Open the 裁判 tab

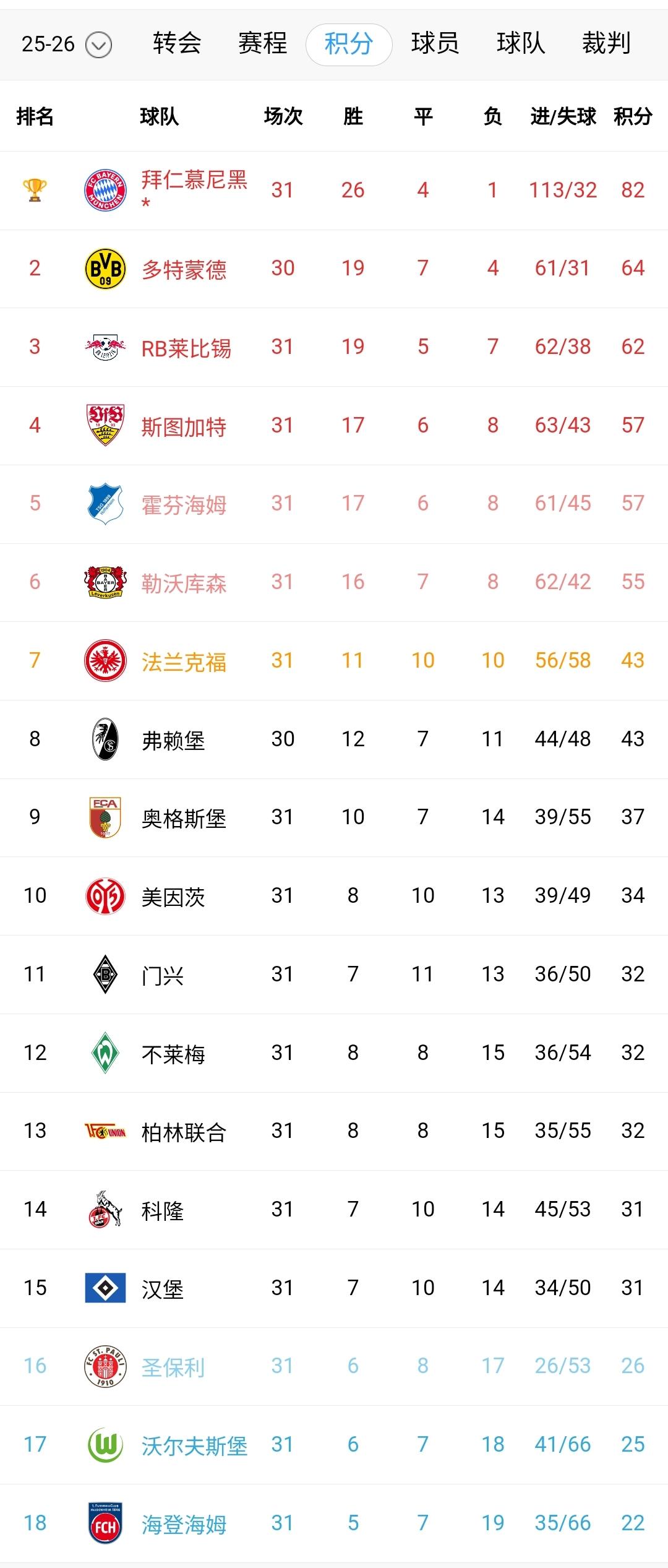(x=606, y=44)
